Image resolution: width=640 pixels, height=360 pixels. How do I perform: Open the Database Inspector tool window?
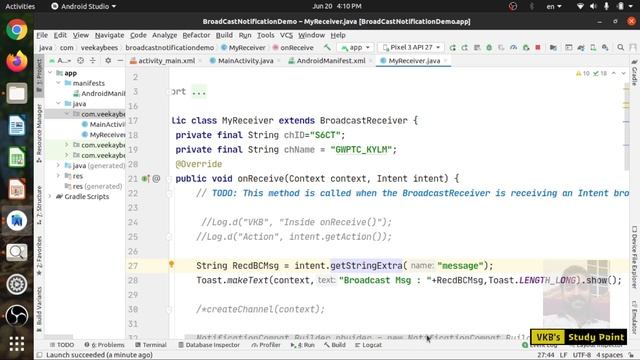[x=209, y=345]
